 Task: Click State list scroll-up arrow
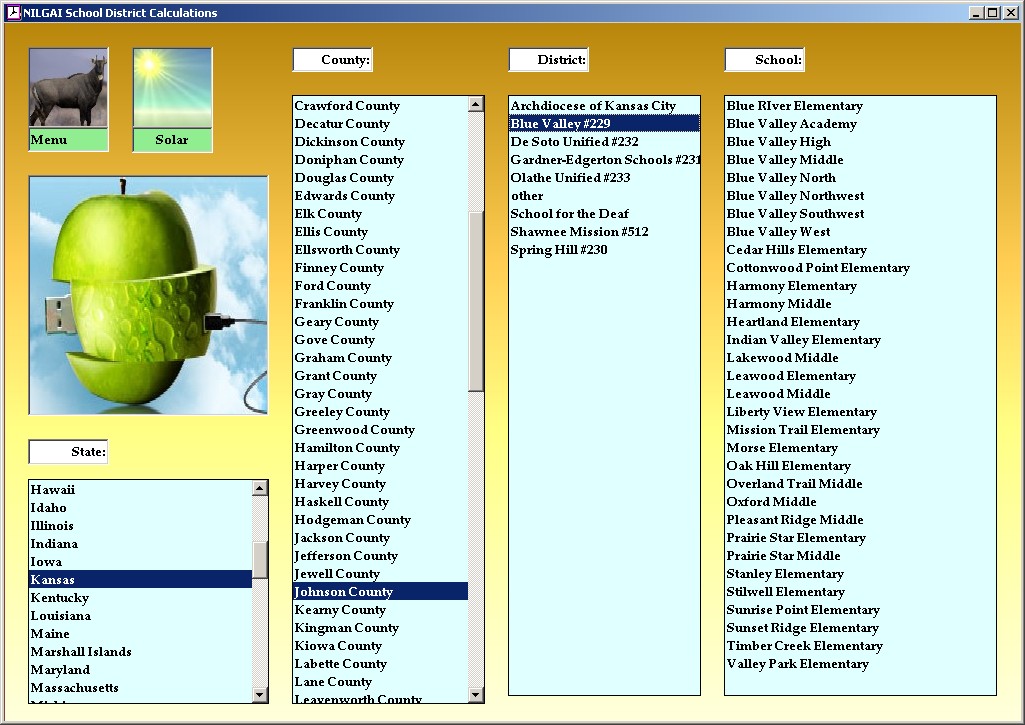[x=260, y=489]
